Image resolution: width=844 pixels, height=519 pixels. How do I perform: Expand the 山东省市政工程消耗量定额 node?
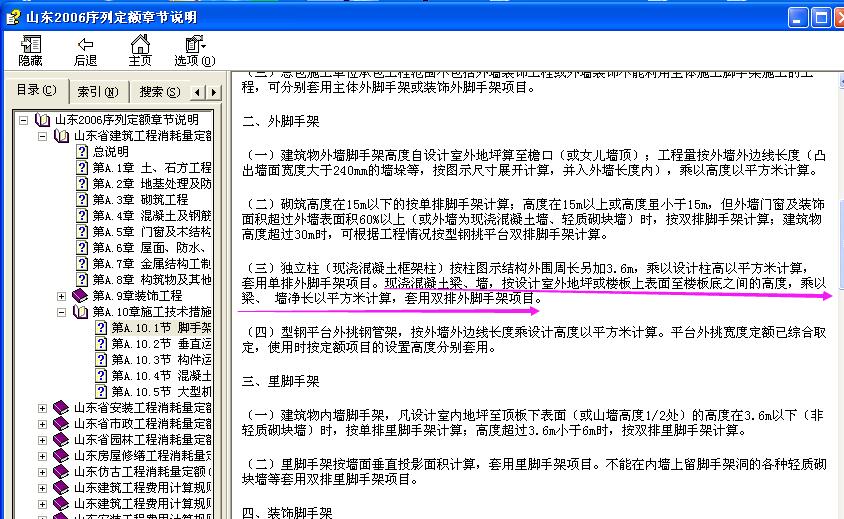(x=42, y=424)
